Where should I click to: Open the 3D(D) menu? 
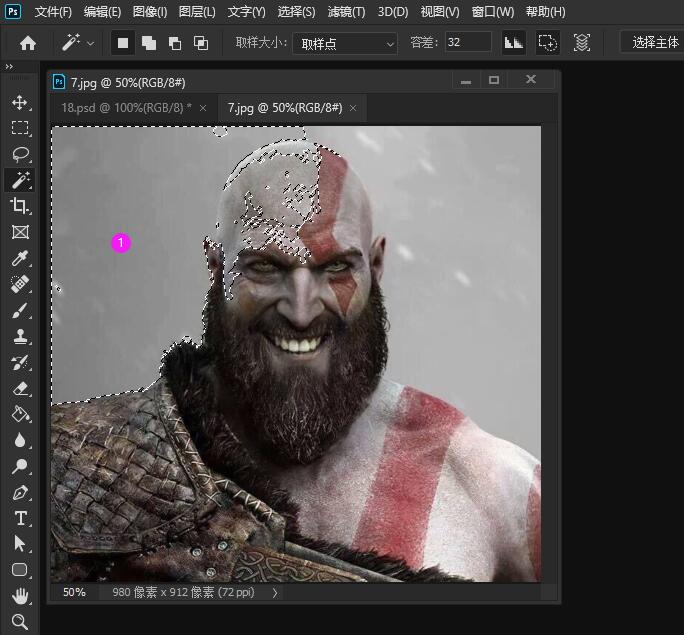click(393, 12)
